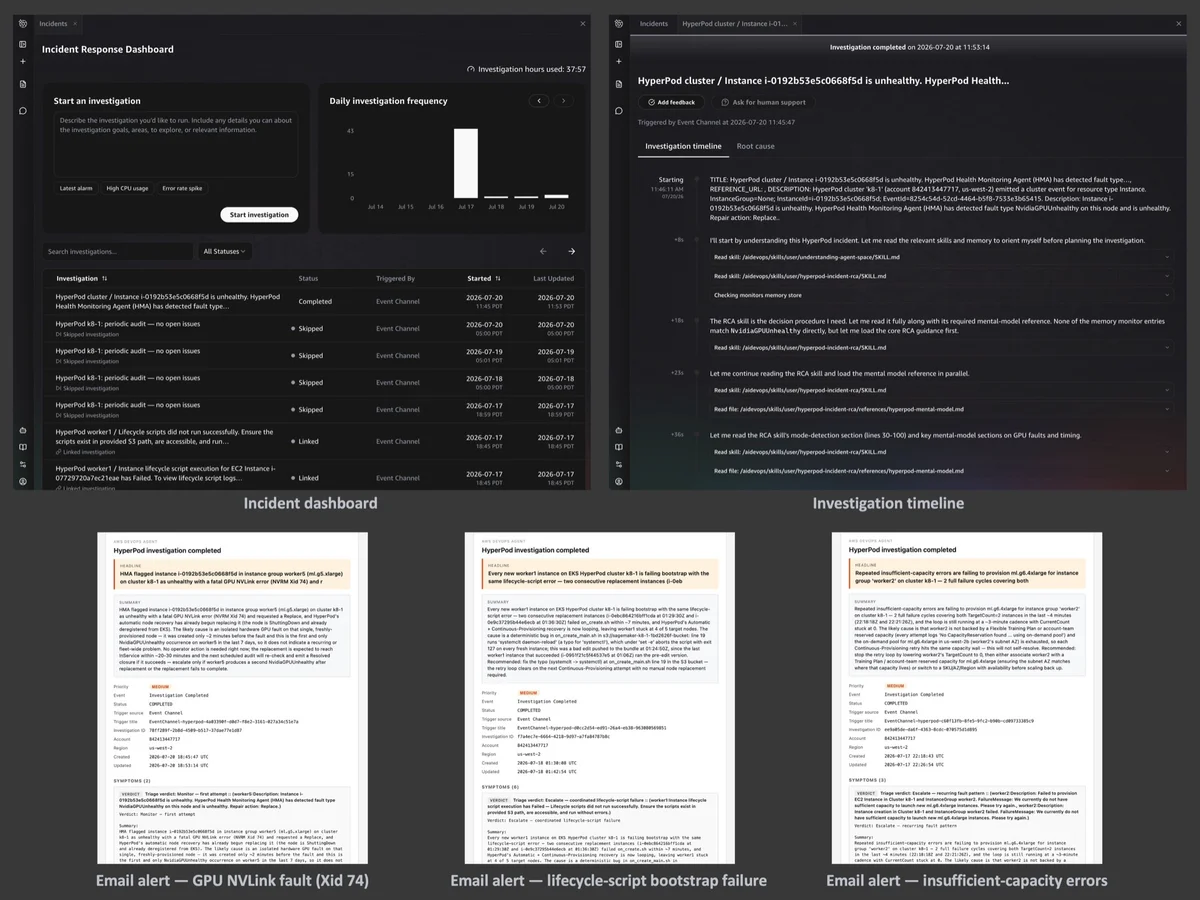Image resolution: width=1200 pixels, height=900 pixels.
Task: Focus the investigation description text area
Action: (175, 145)
